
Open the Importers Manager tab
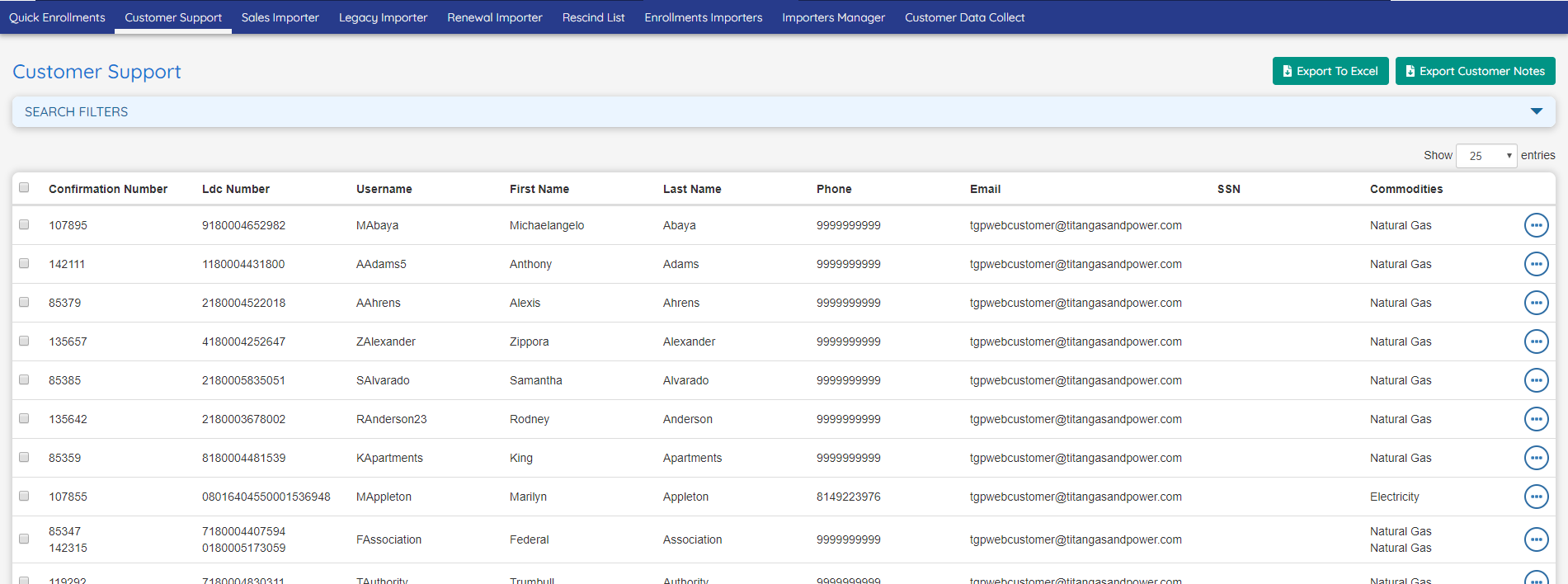pyautogui.click(x=833, y=17)
